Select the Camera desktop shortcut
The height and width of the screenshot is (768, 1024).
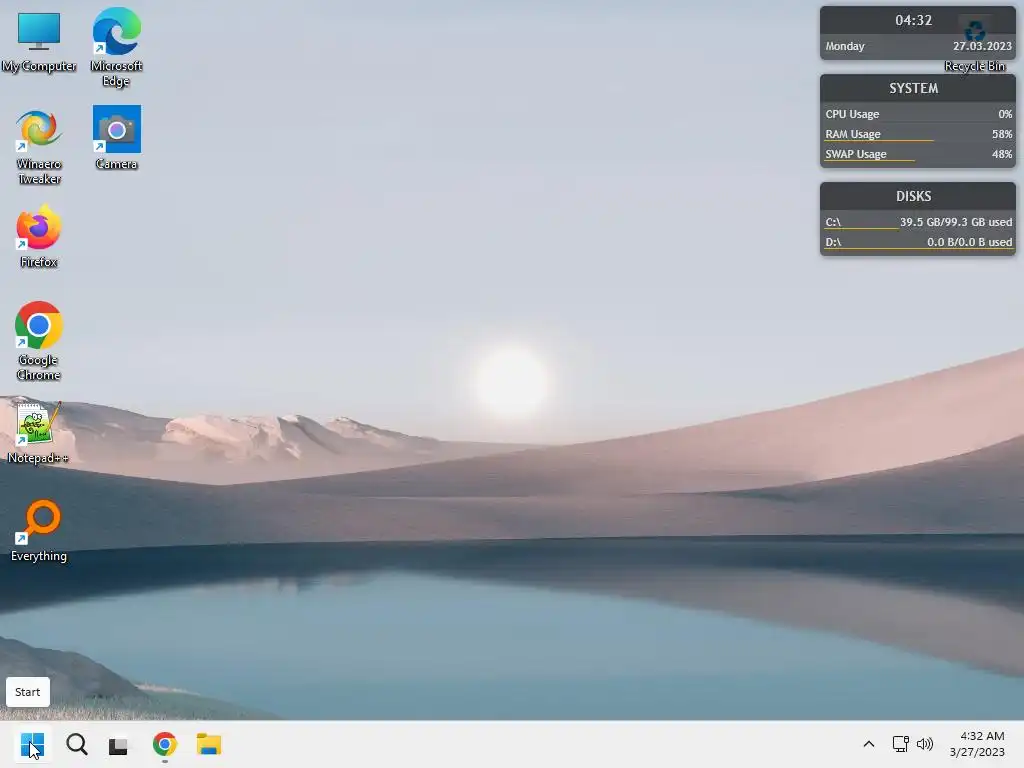116,138
